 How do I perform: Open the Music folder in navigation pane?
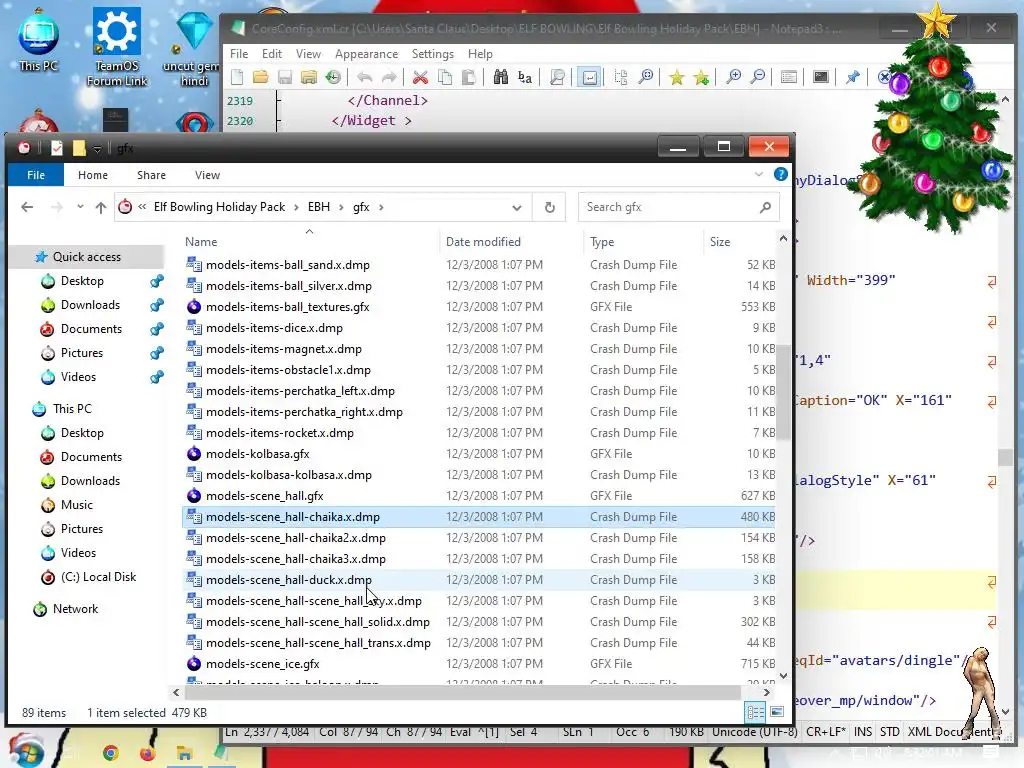76,505
